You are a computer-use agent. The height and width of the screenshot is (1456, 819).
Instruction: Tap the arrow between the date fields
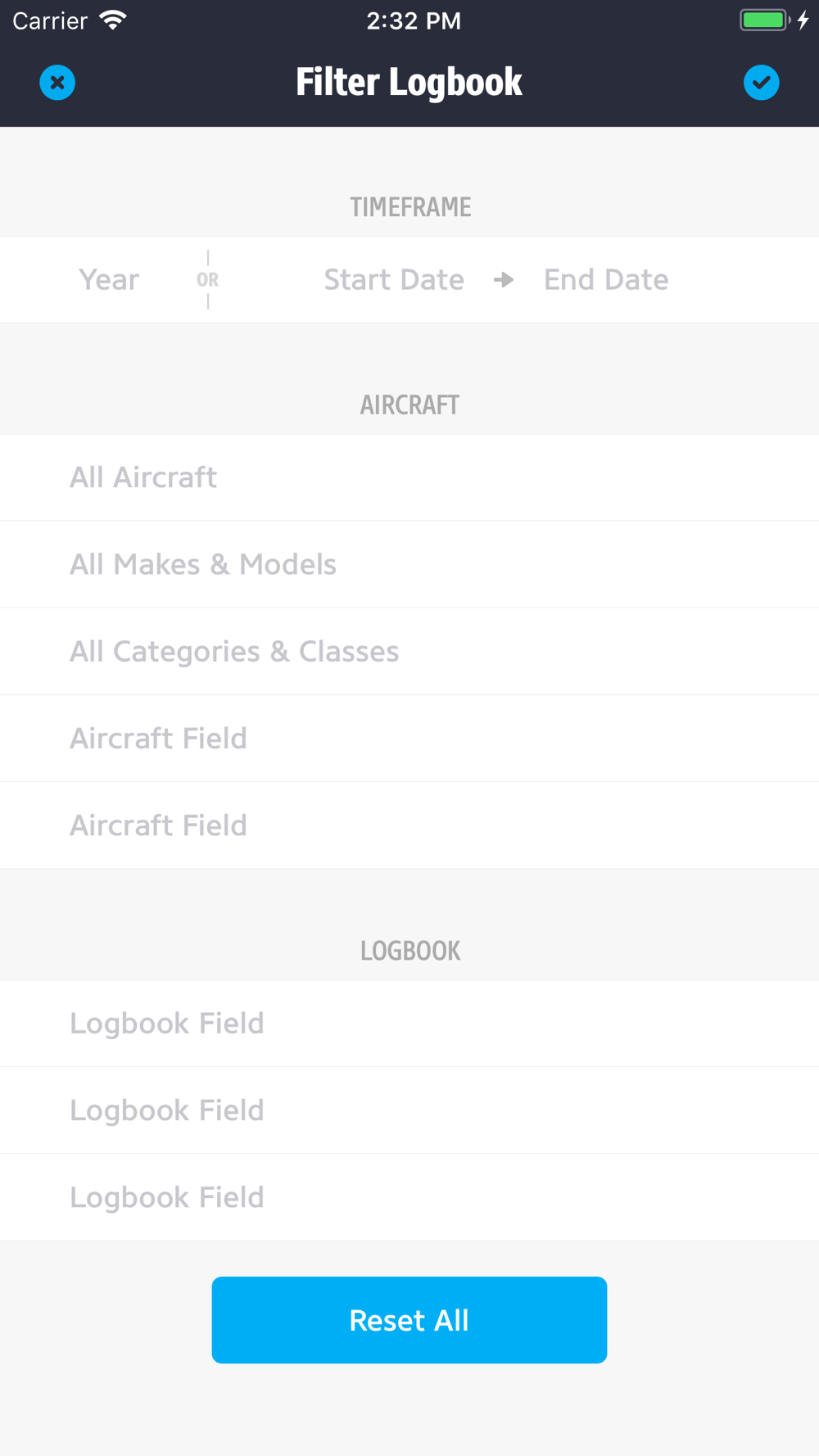(504, 280)
